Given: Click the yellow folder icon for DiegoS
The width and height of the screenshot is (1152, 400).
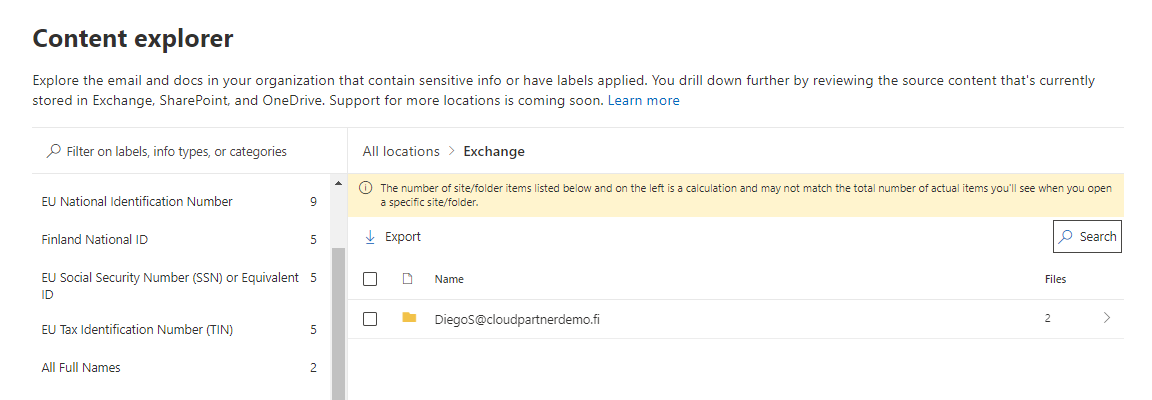Looking at the screenshot, I should (x=409, y=318).
